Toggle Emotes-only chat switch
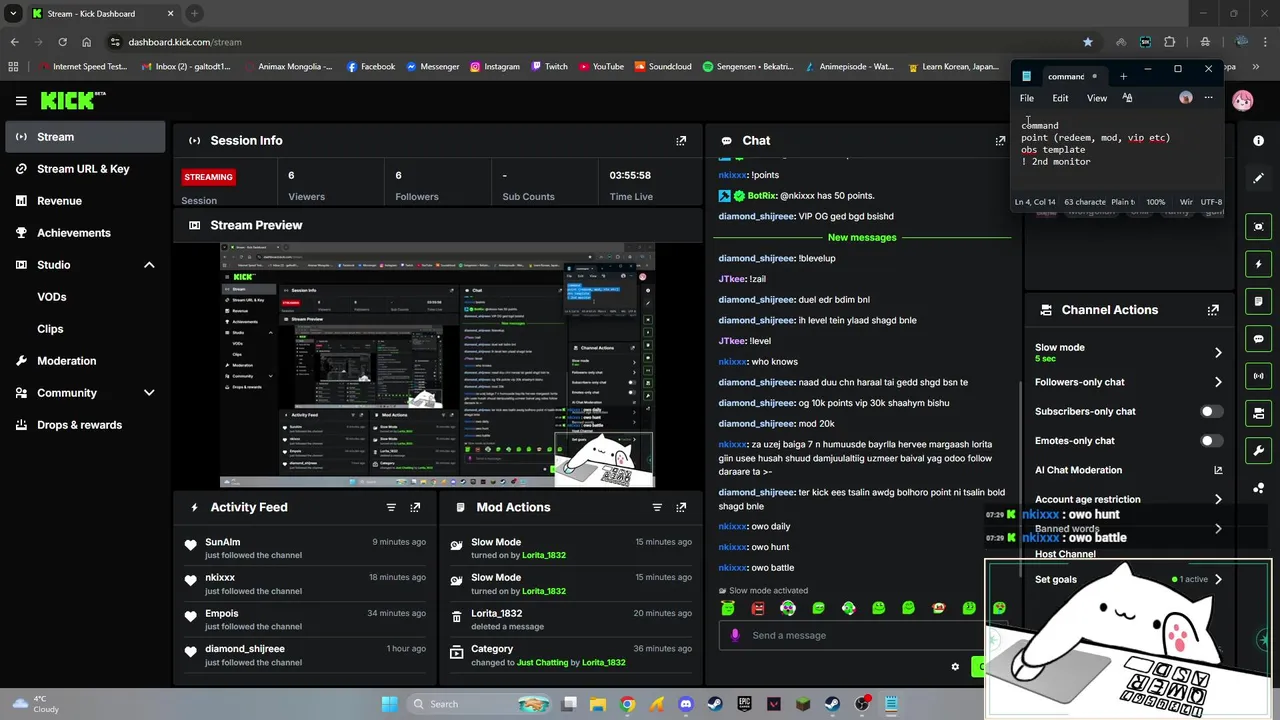The image size is (1280, 720). click(x=1211, y=441)
